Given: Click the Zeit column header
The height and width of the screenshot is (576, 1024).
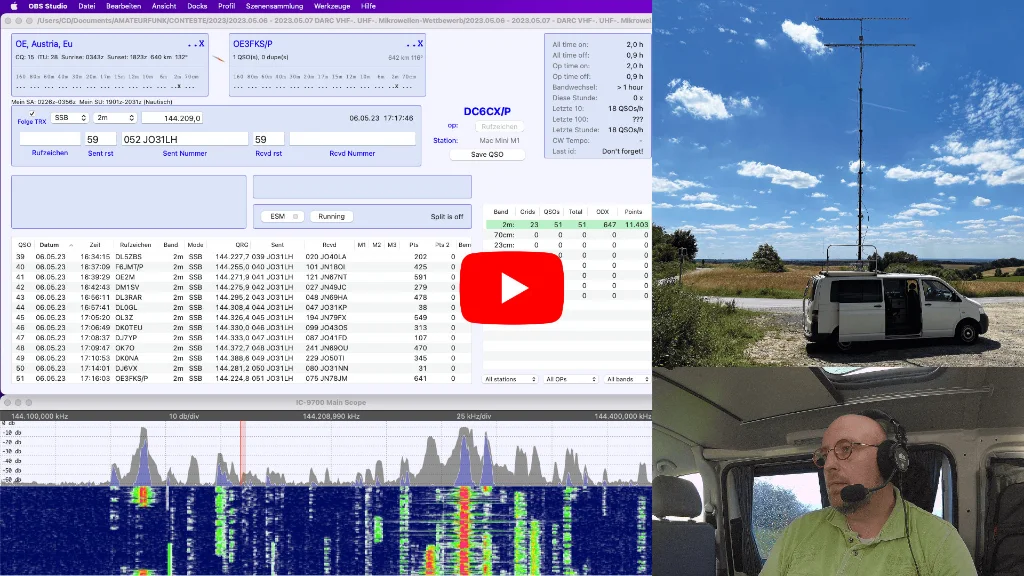Looking at the screenshot, I should [x=95, y=245].
